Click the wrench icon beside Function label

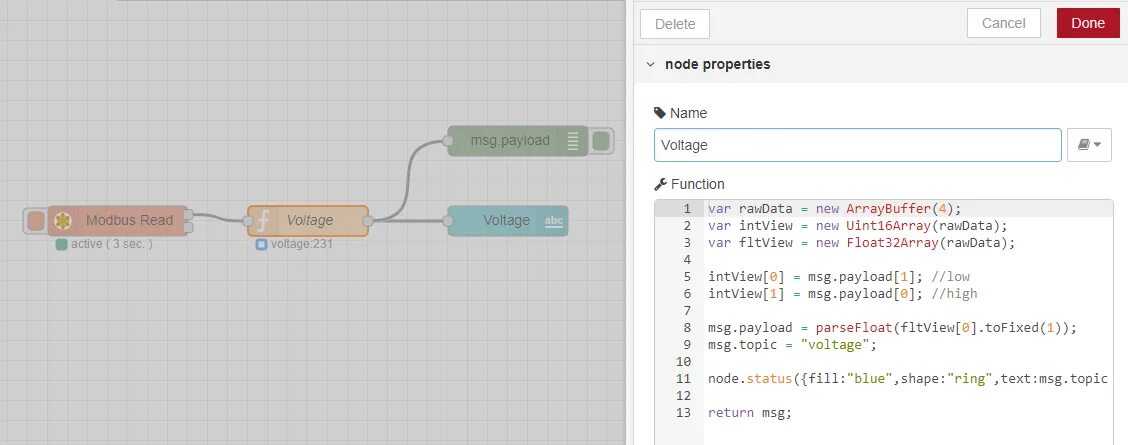point(660,184)
